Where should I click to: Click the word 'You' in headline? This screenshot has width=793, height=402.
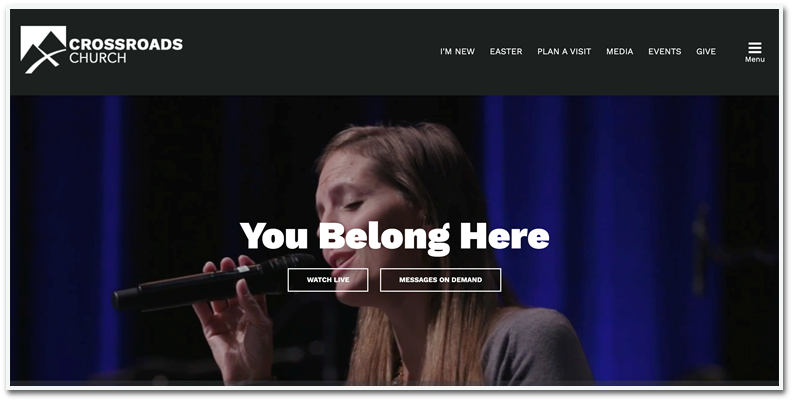pos(274,237)
